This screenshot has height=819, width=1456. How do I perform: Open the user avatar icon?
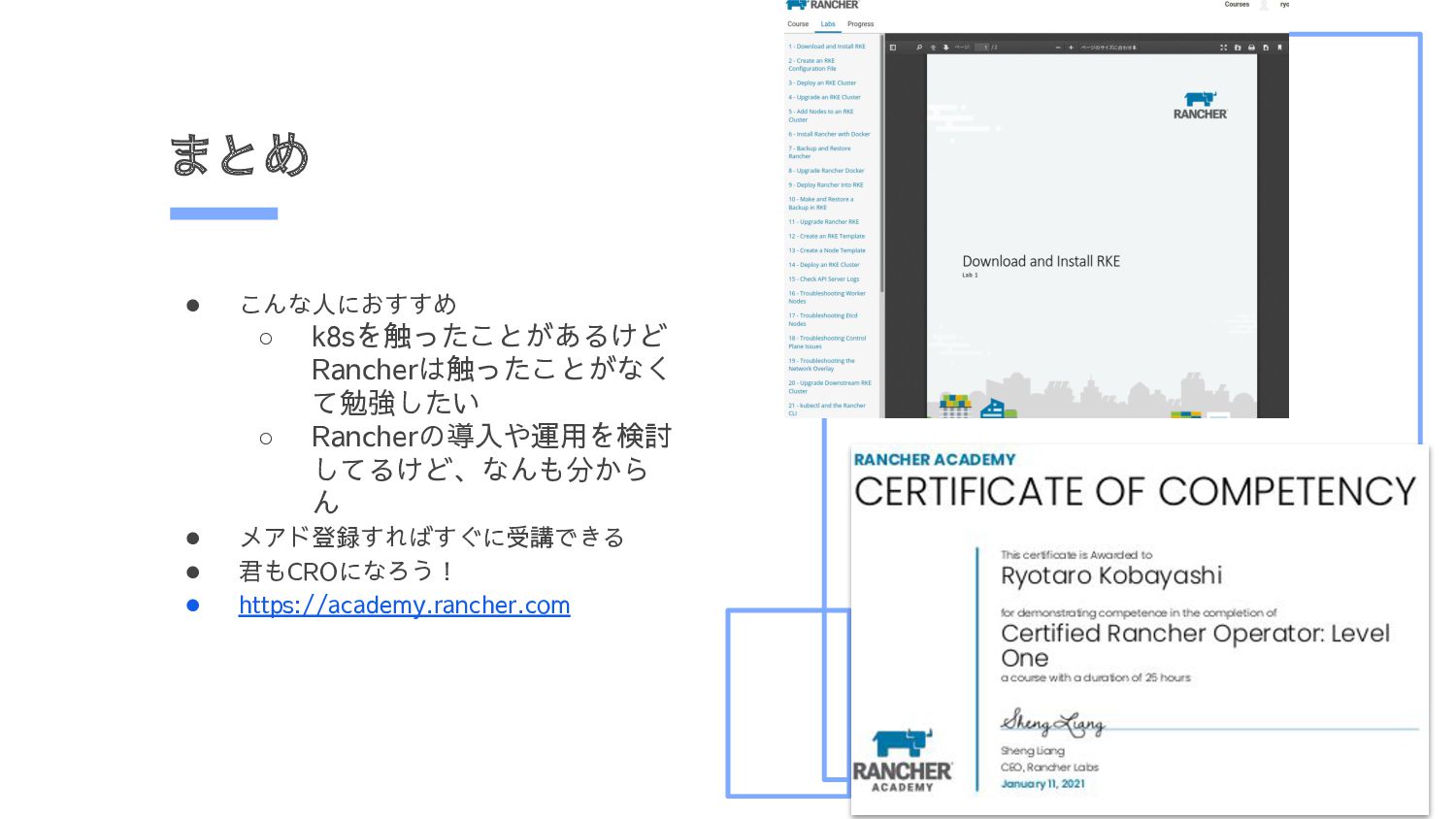tap(1264, 5)
